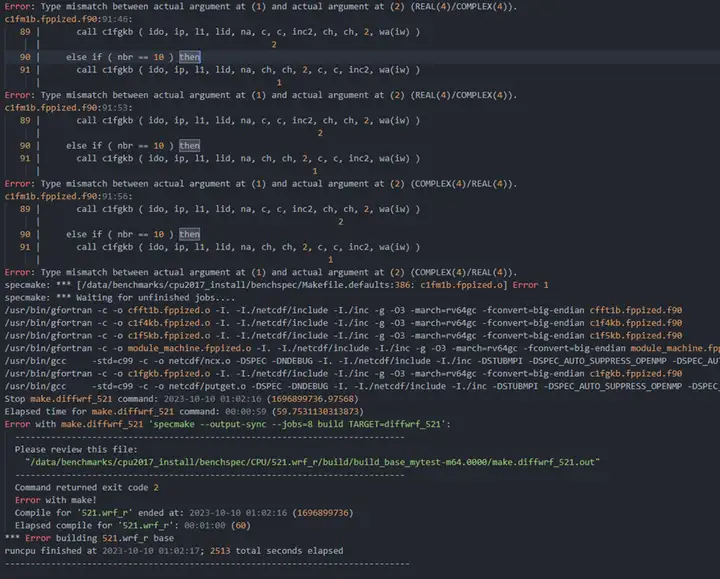
Task: Click 'Elapsed time for make.diffwrf_521 command:' text
Action: pos(112,411)
